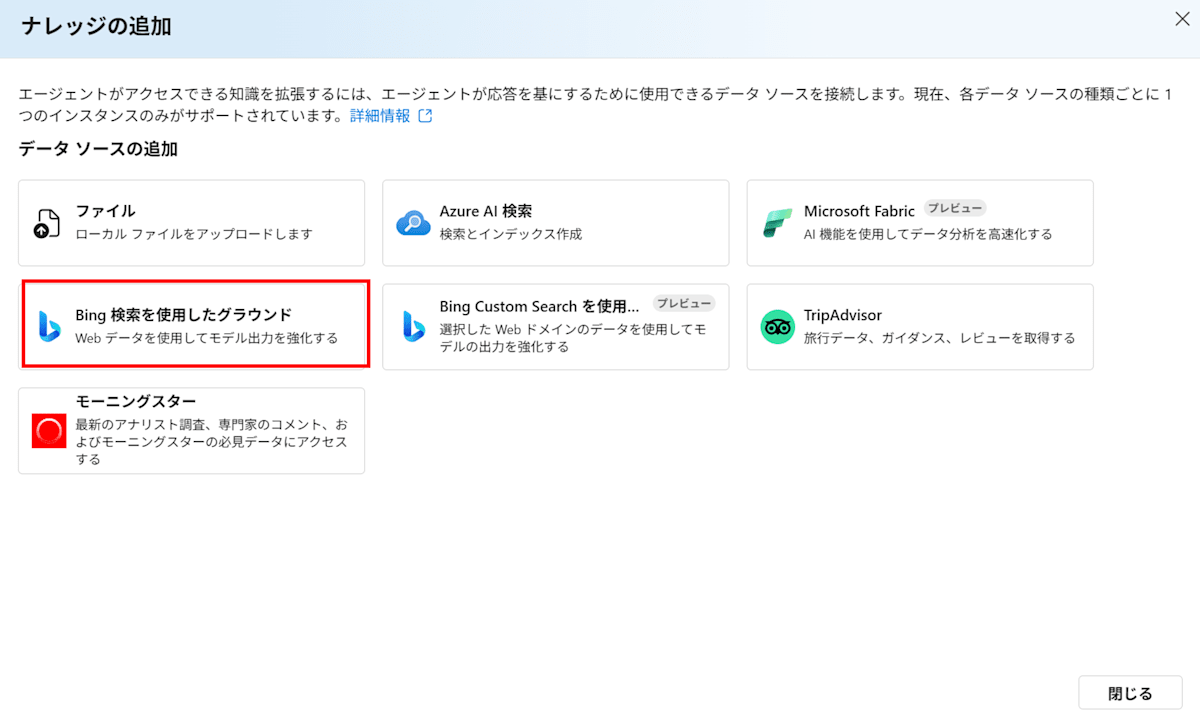The width and height of the screenshot is (1200, 726).
Task: Close the dialog with the X icon
Action: click(1181, 19)
